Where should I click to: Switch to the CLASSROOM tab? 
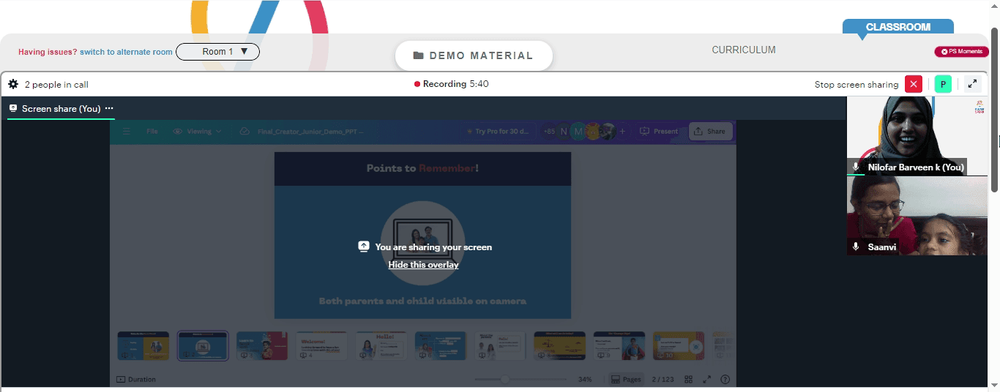click(x=898, y=27)
